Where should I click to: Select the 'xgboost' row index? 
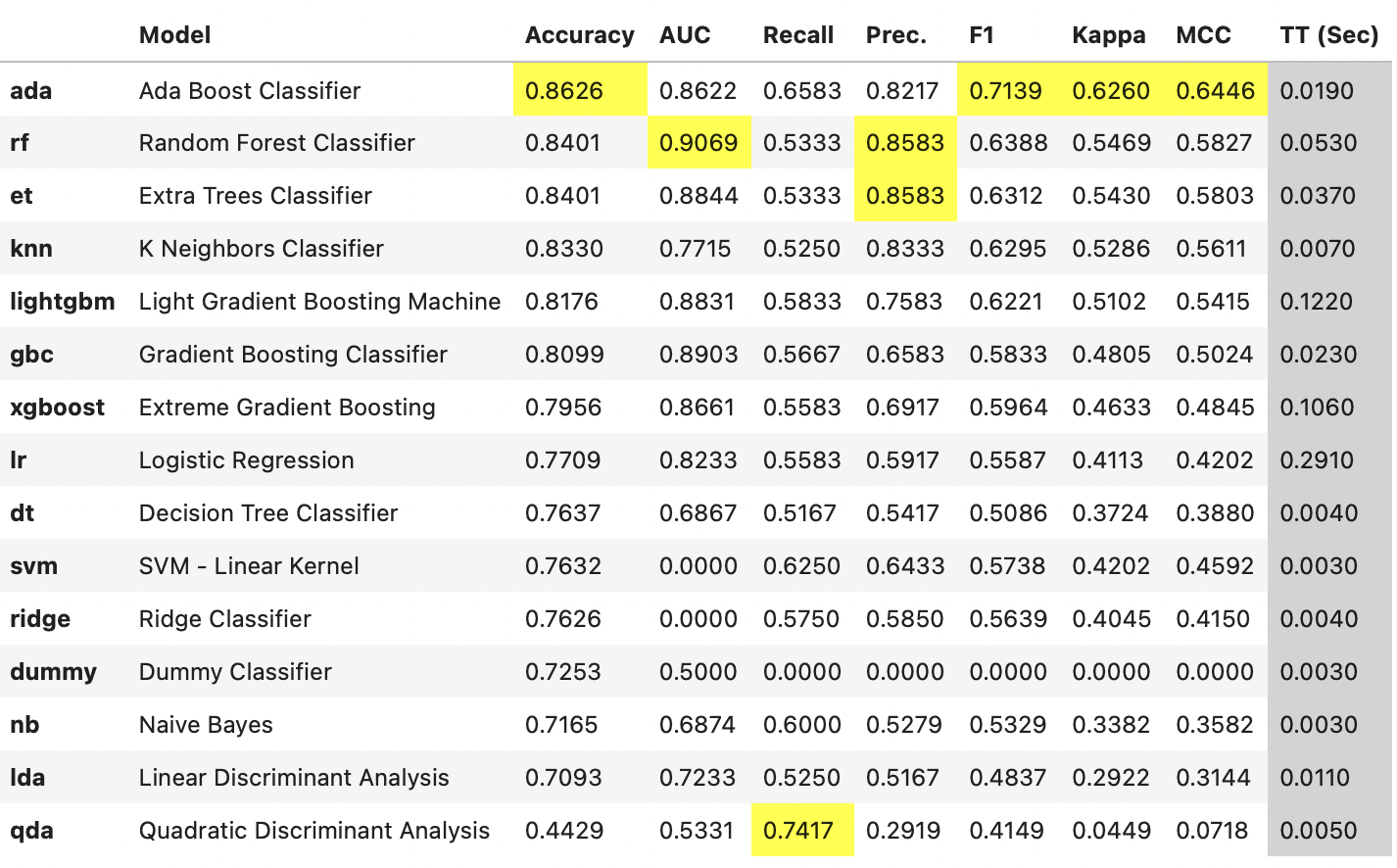[x=57, y=408]
